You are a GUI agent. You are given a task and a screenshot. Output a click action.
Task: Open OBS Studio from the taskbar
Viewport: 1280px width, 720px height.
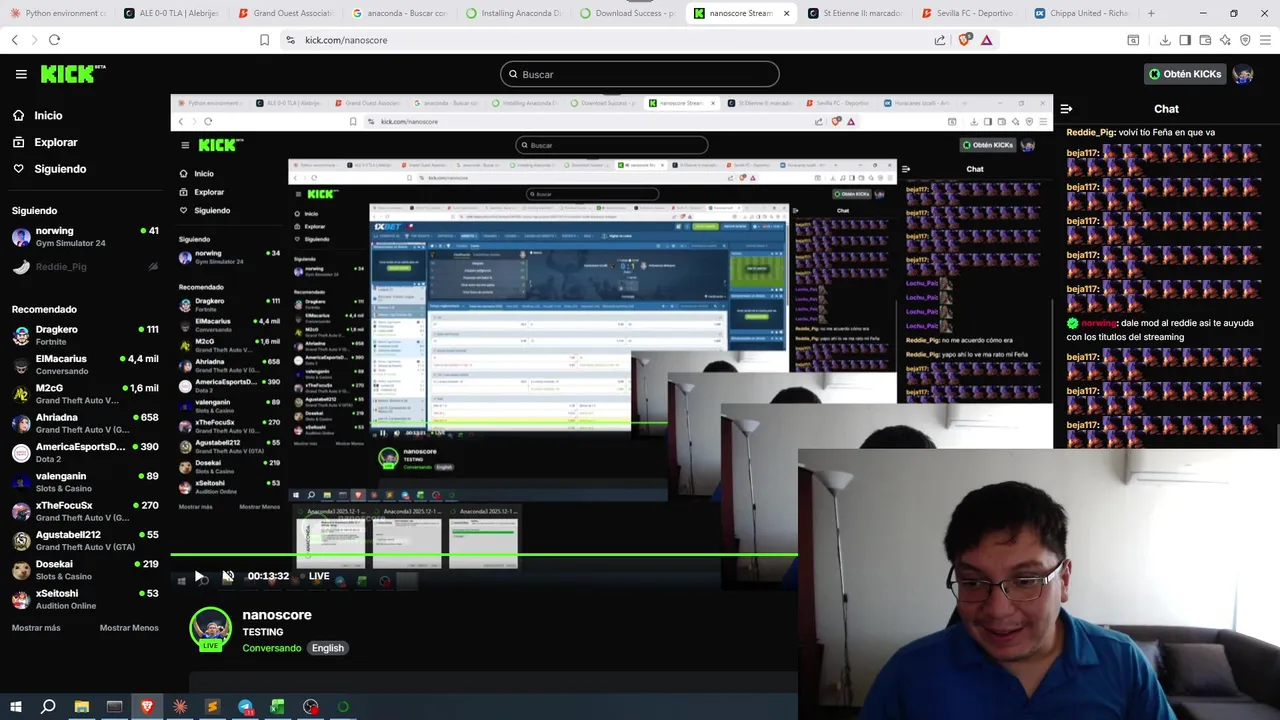(x=311, y=707)
